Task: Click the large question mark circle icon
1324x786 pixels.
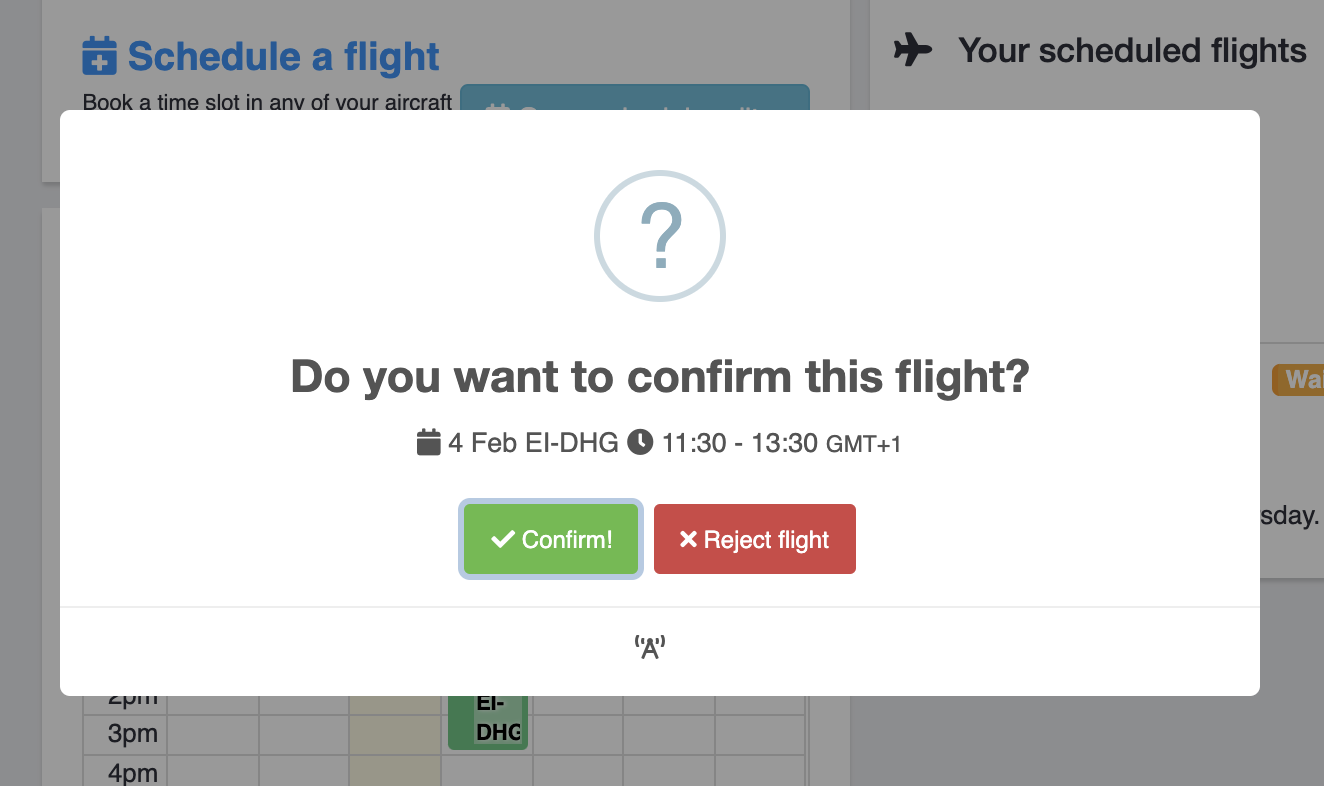Action: coord(660,236)
